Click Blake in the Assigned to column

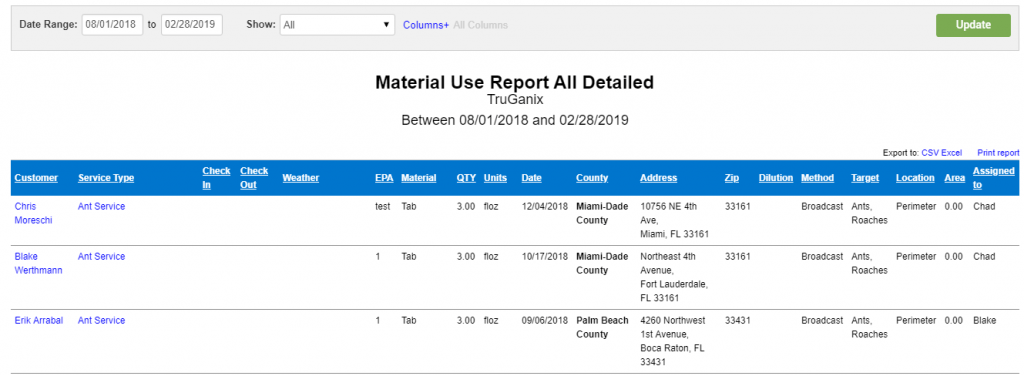[984, 321]
